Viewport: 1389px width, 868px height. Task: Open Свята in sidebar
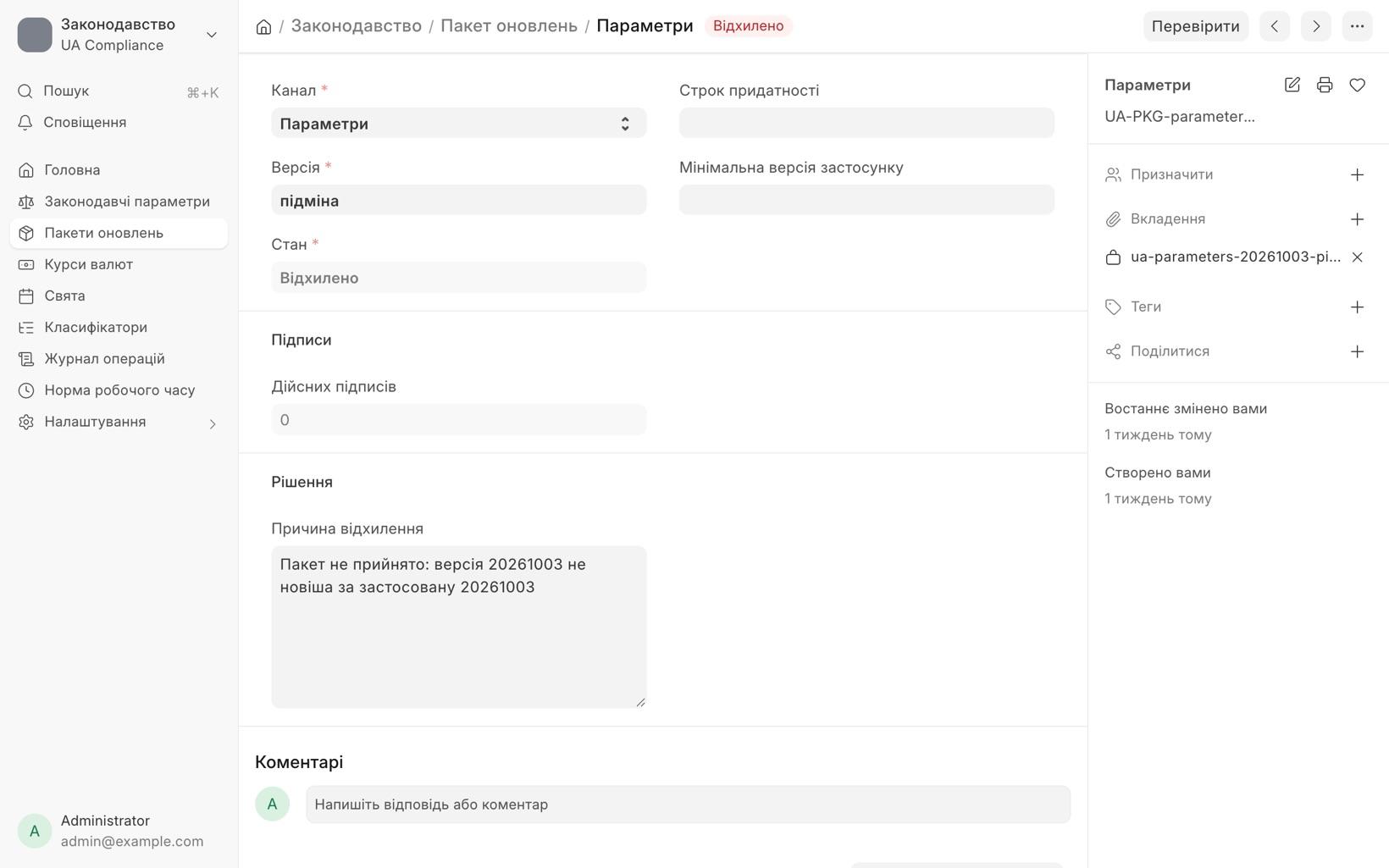[x=119, y=296]
